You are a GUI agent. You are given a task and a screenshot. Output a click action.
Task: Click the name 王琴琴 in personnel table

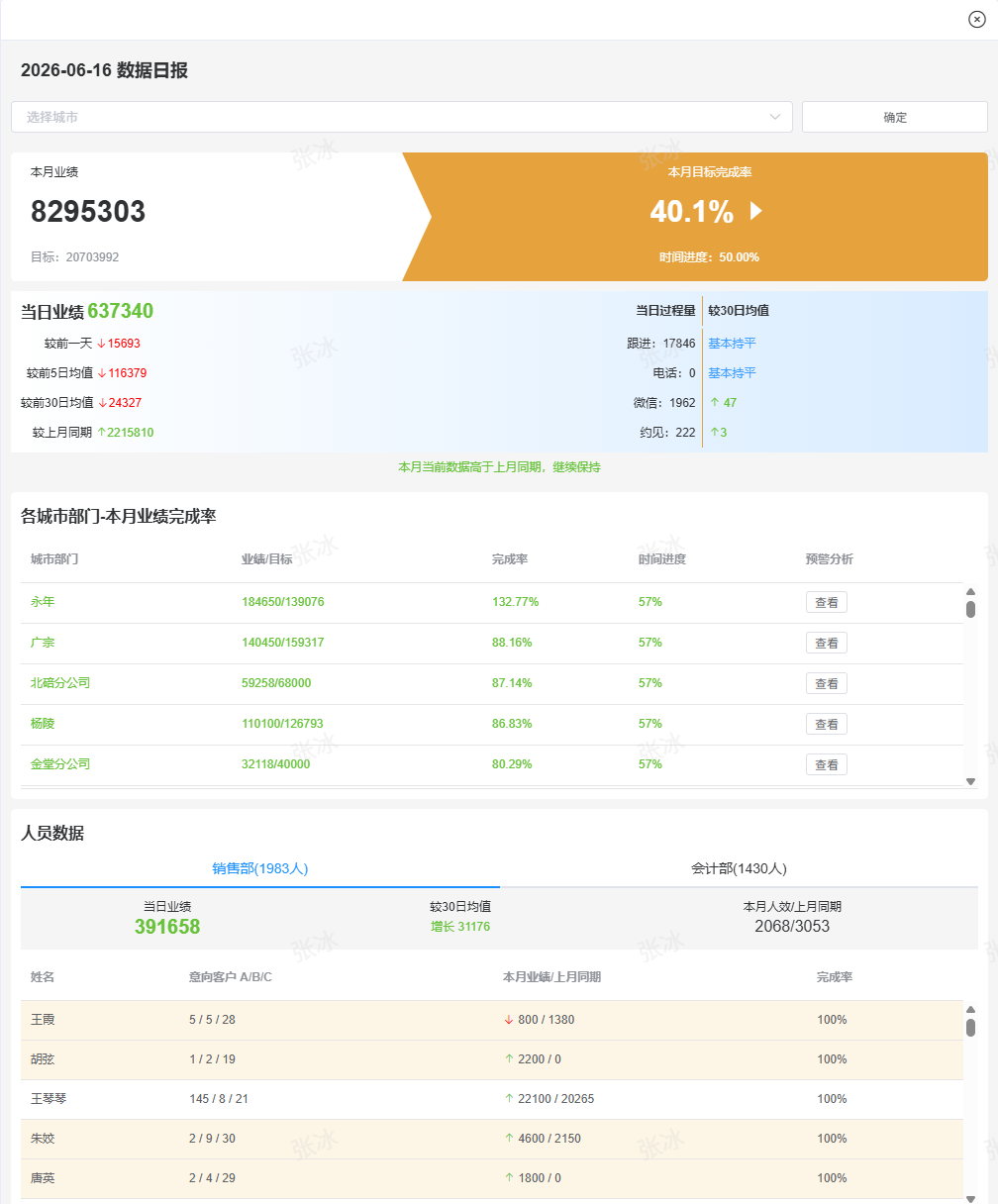coord(49,1099)
